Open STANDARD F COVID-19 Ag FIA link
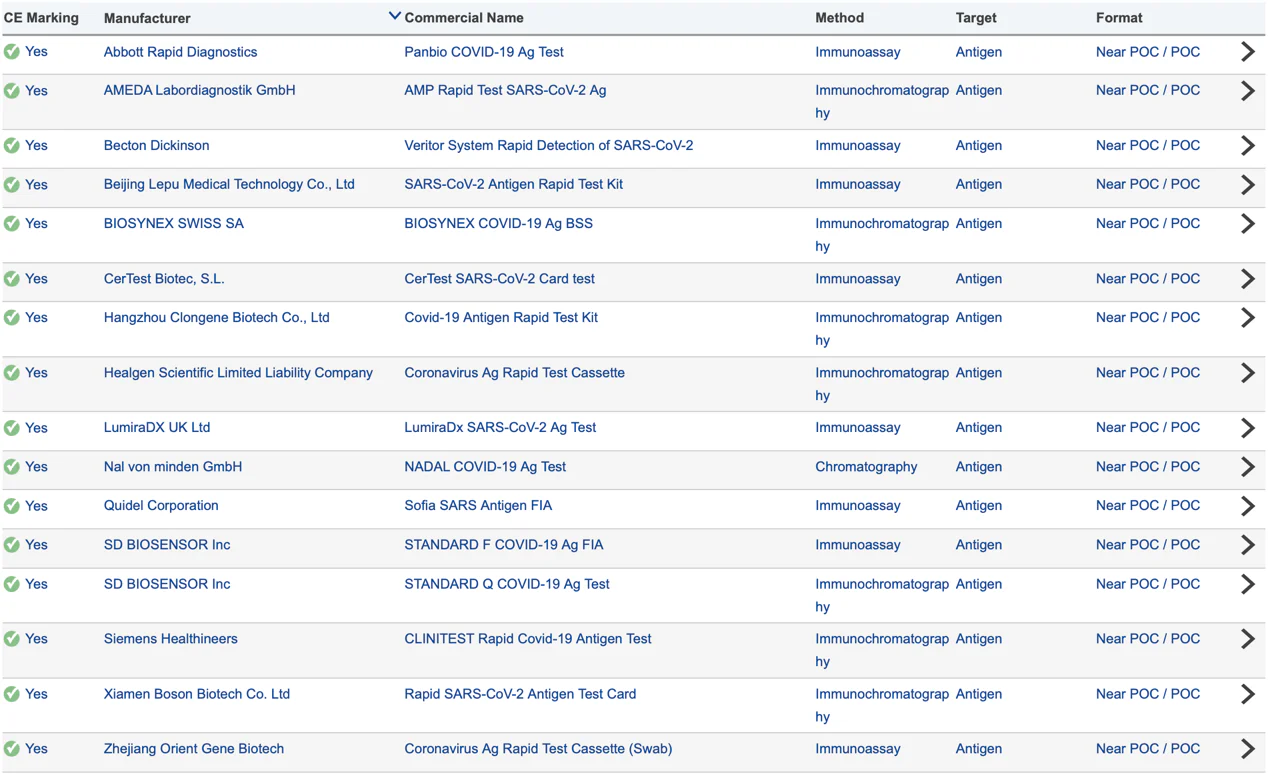Viewport: 1269px width, 774px height. pos(504,544)
